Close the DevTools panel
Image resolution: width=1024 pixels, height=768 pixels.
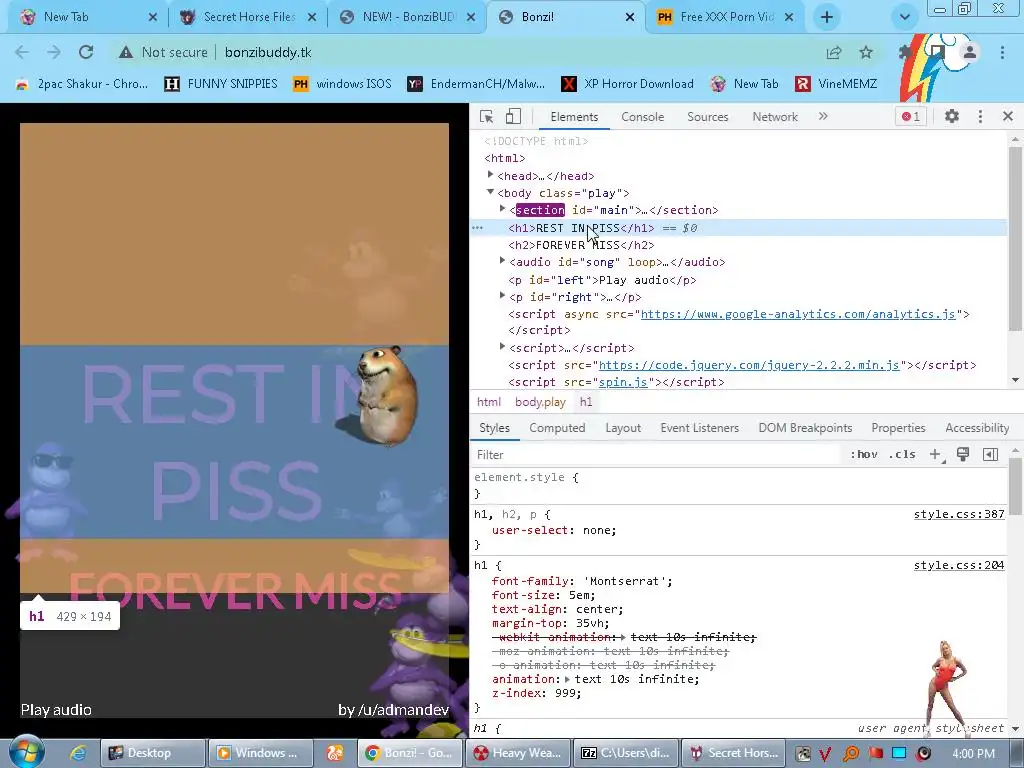1008,116
